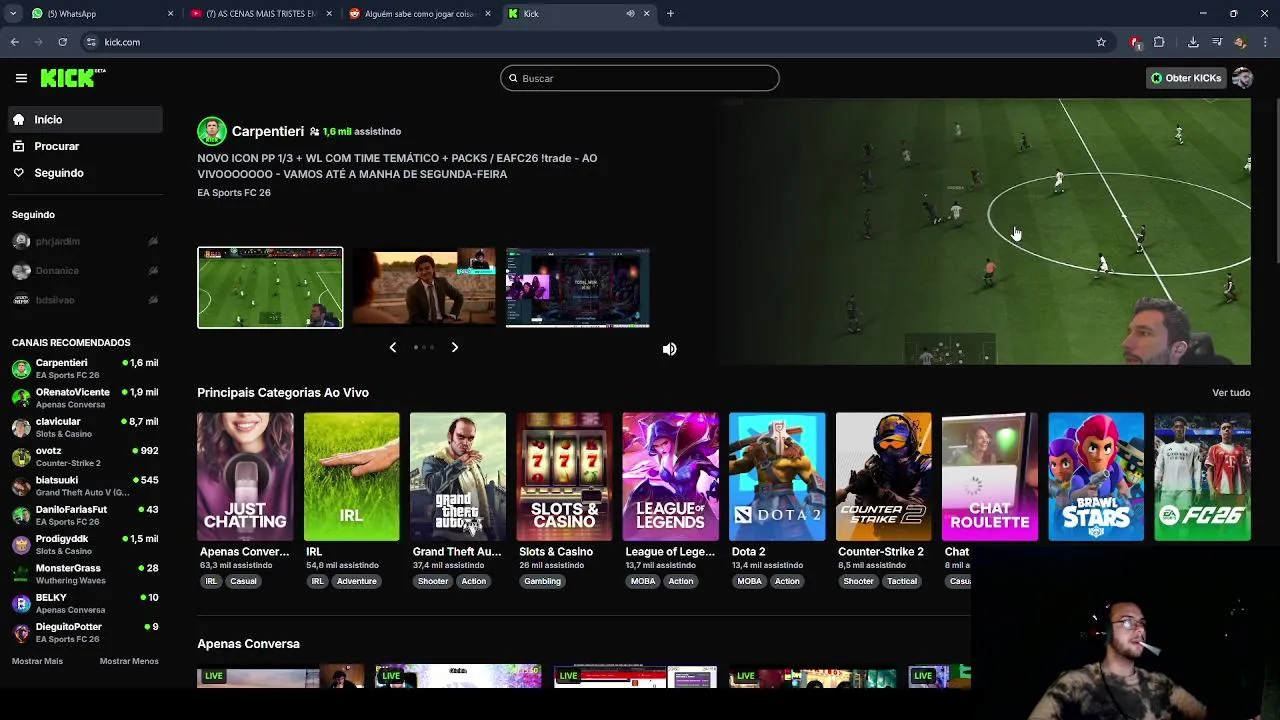
Task: Open ovotz recommended channel
Action: (x=85, y=457)
